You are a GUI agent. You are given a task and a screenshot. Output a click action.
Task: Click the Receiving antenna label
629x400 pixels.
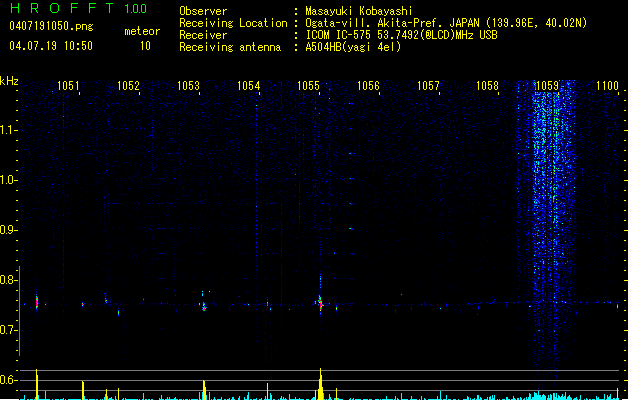tap(230, 47)
